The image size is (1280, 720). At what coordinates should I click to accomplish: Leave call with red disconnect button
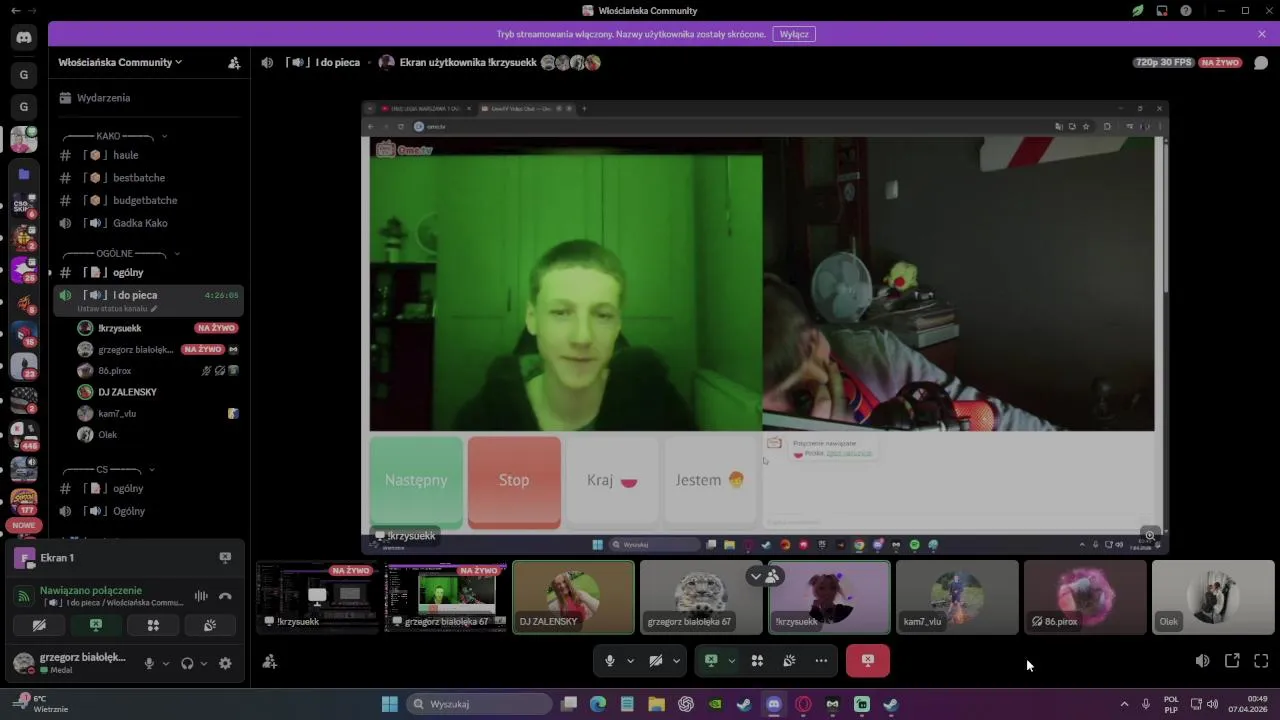[867, 661]
